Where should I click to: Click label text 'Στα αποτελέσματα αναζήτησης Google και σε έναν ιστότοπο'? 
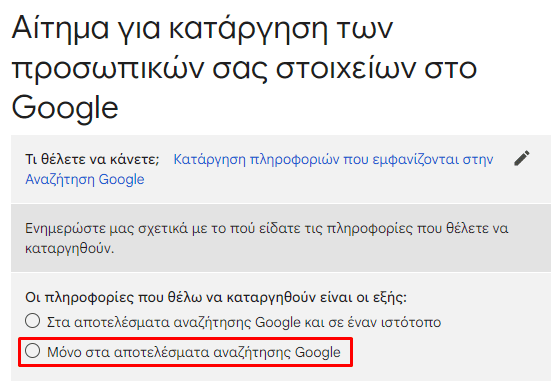(x=244, y=322)
